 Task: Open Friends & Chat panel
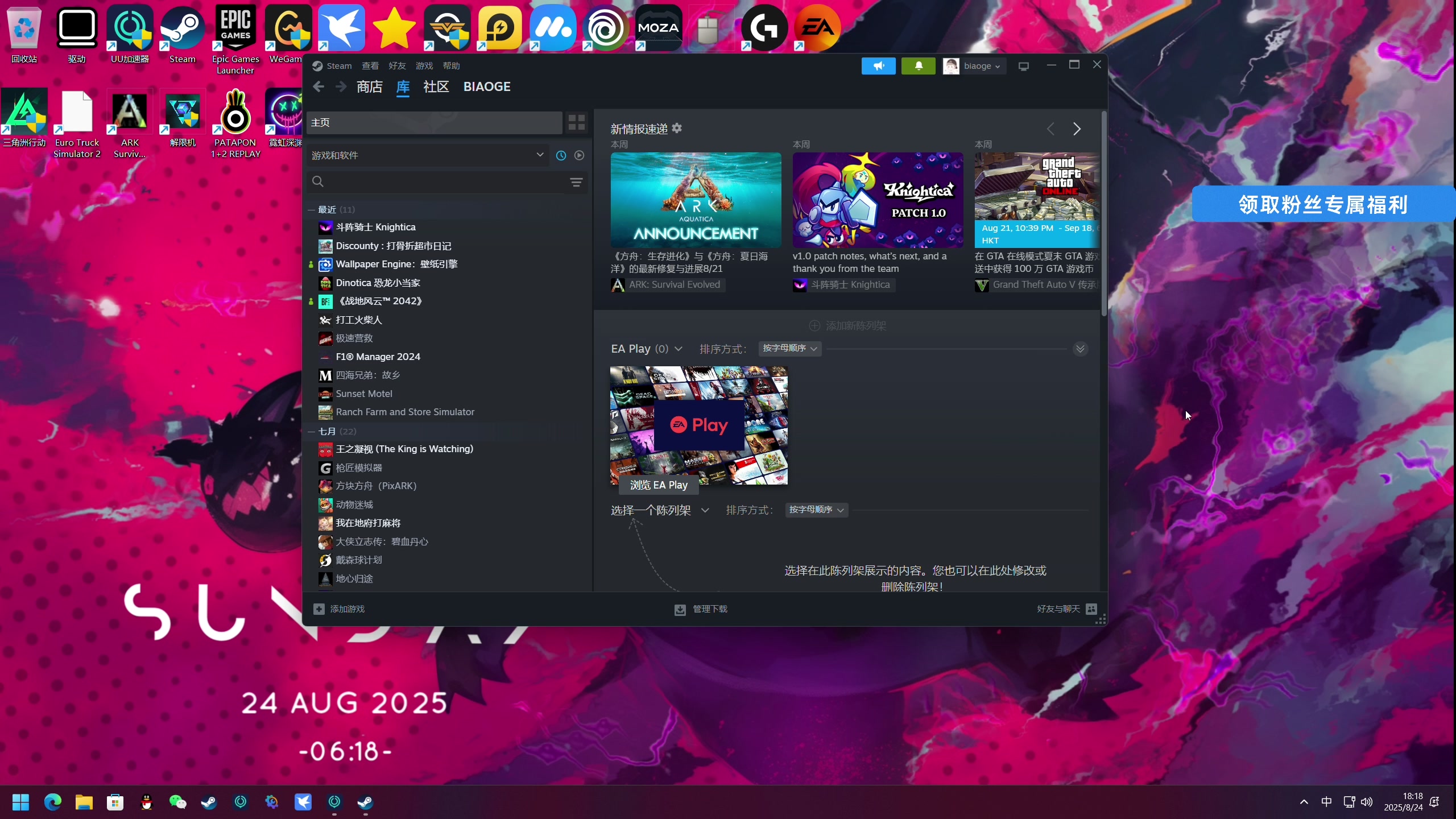click(1066, 609)
